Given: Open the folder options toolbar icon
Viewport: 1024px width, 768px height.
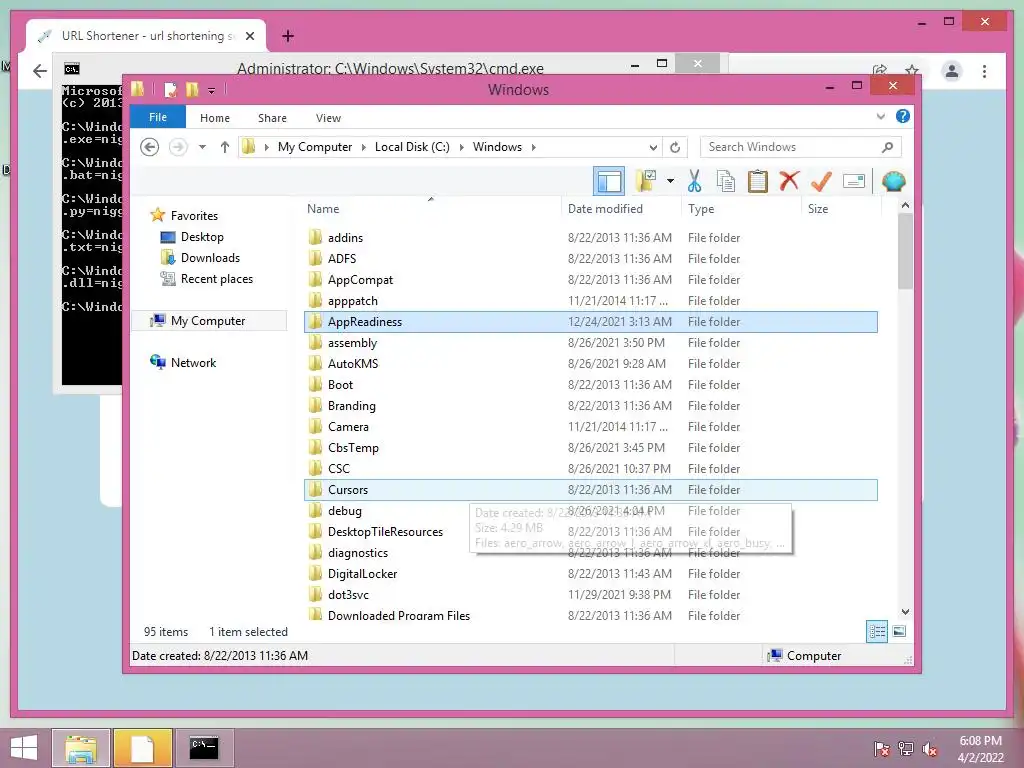Looking at the screenshot, I should tap(646, 181).
